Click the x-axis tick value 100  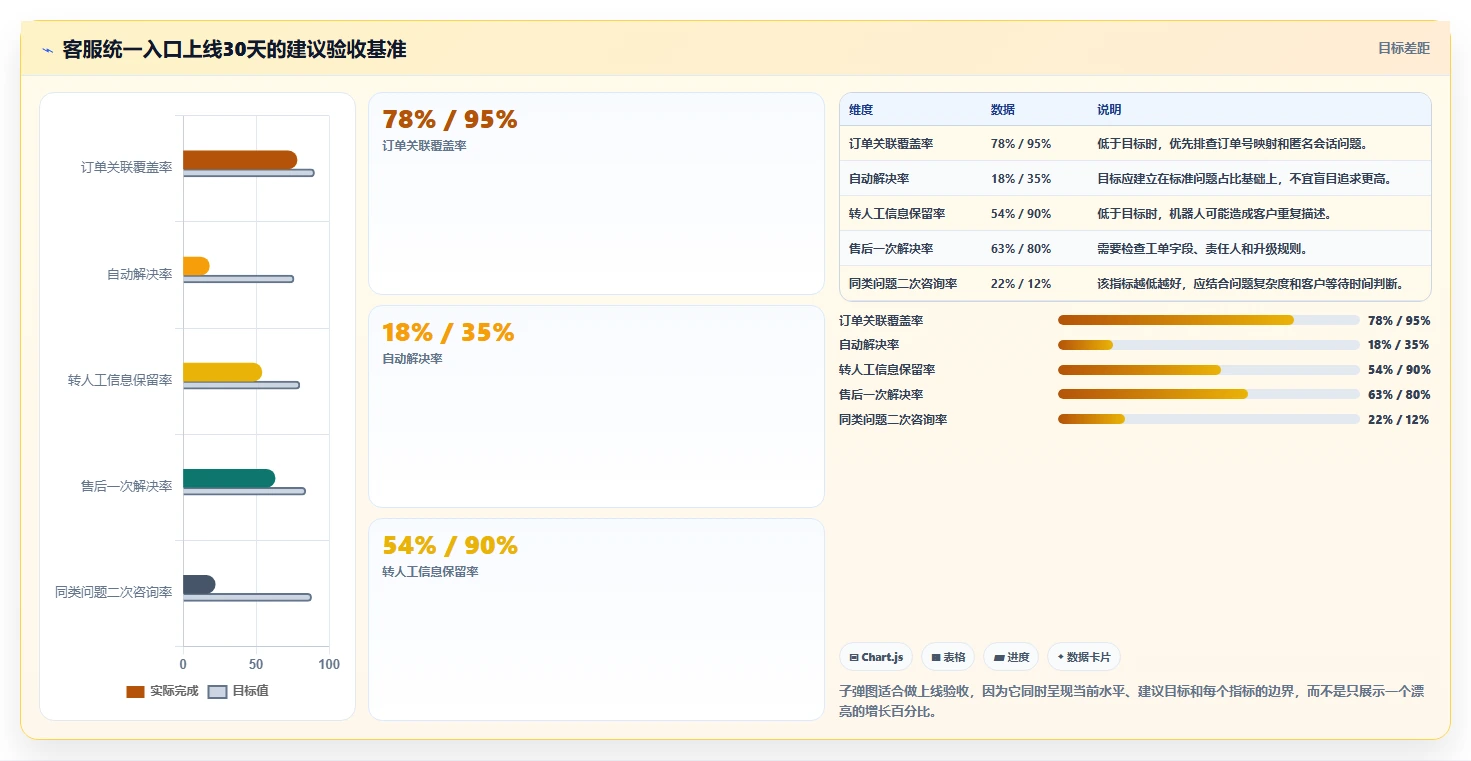pos(329,665)
